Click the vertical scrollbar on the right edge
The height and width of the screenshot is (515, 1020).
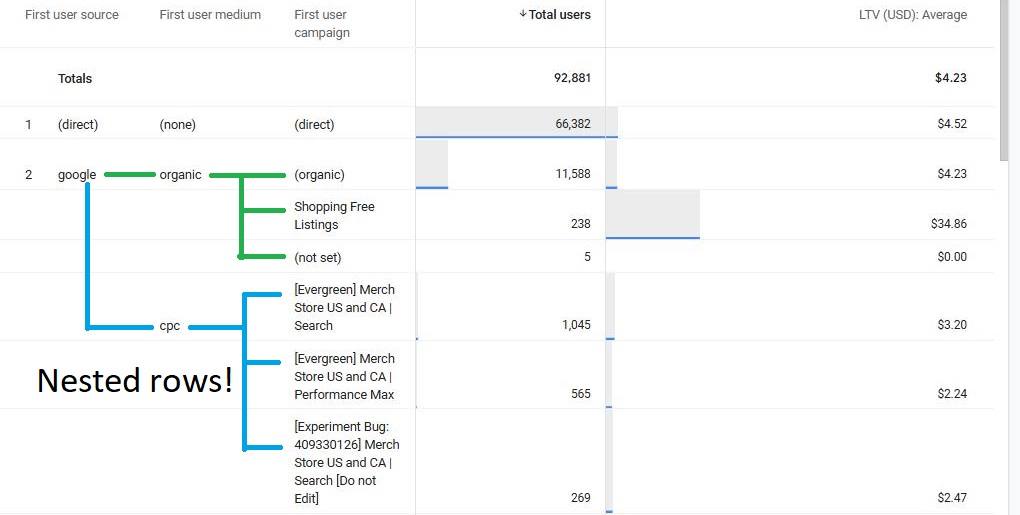[1007, 80]
